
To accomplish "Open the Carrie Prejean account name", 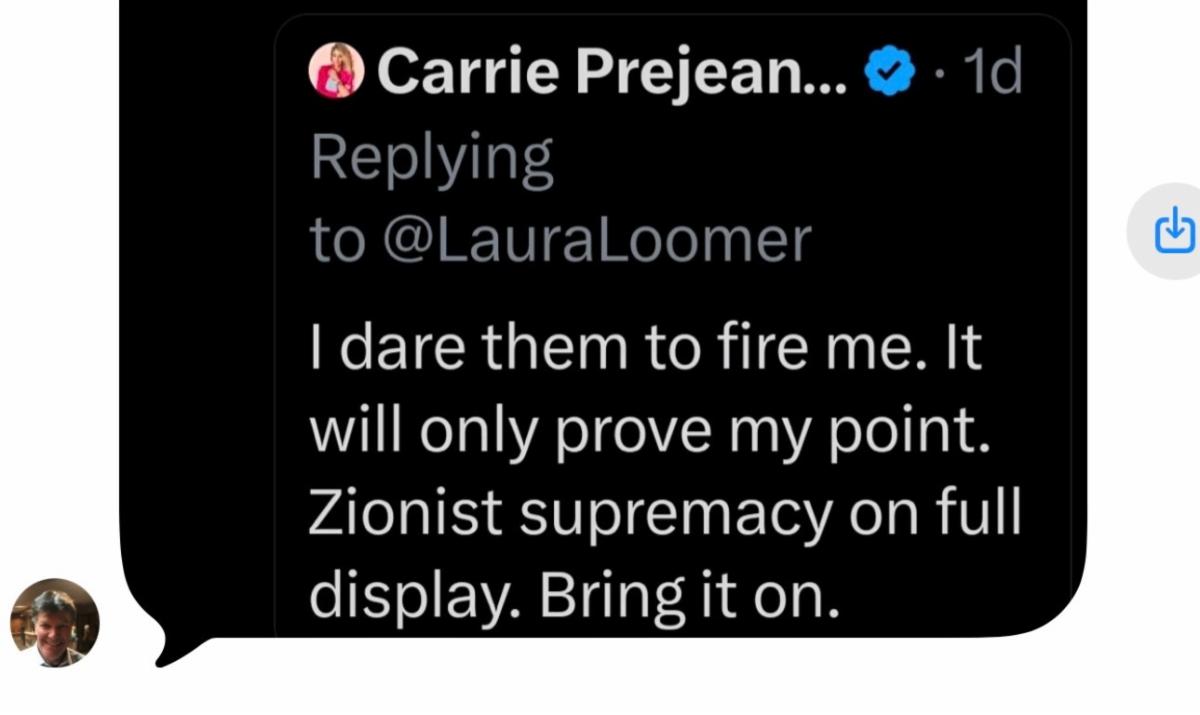I will coord(612,73).
